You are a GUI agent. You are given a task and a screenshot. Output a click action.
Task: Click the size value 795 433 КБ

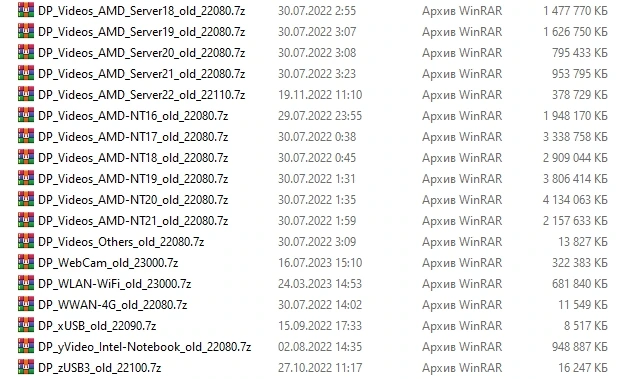[x=580, y=53]
